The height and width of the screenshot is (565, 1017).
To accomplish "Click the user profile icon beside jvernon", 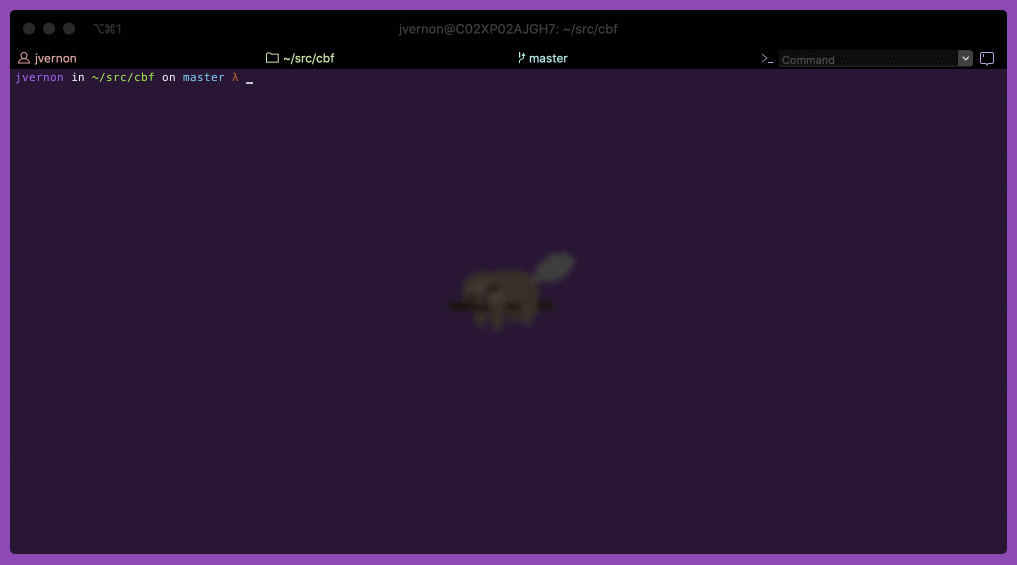I will click(x=24, y=58).
